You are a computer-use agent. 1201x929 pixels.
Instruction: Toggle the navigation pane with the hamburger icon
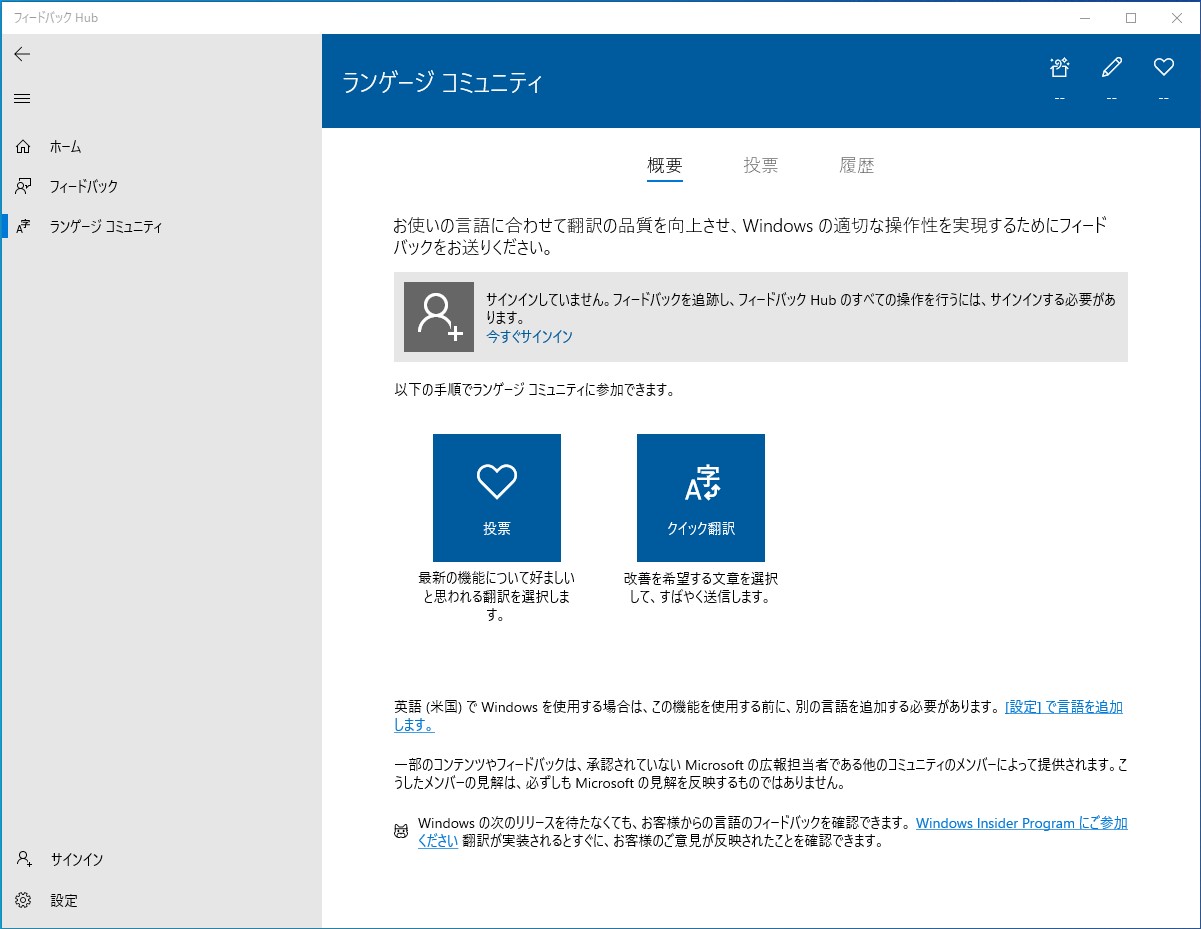tap(21, 98)
